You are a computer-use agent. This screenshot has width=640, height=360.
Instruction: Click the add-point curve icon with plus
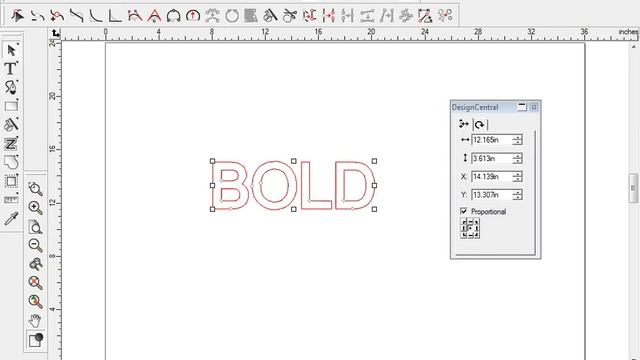tap(57, 16)
